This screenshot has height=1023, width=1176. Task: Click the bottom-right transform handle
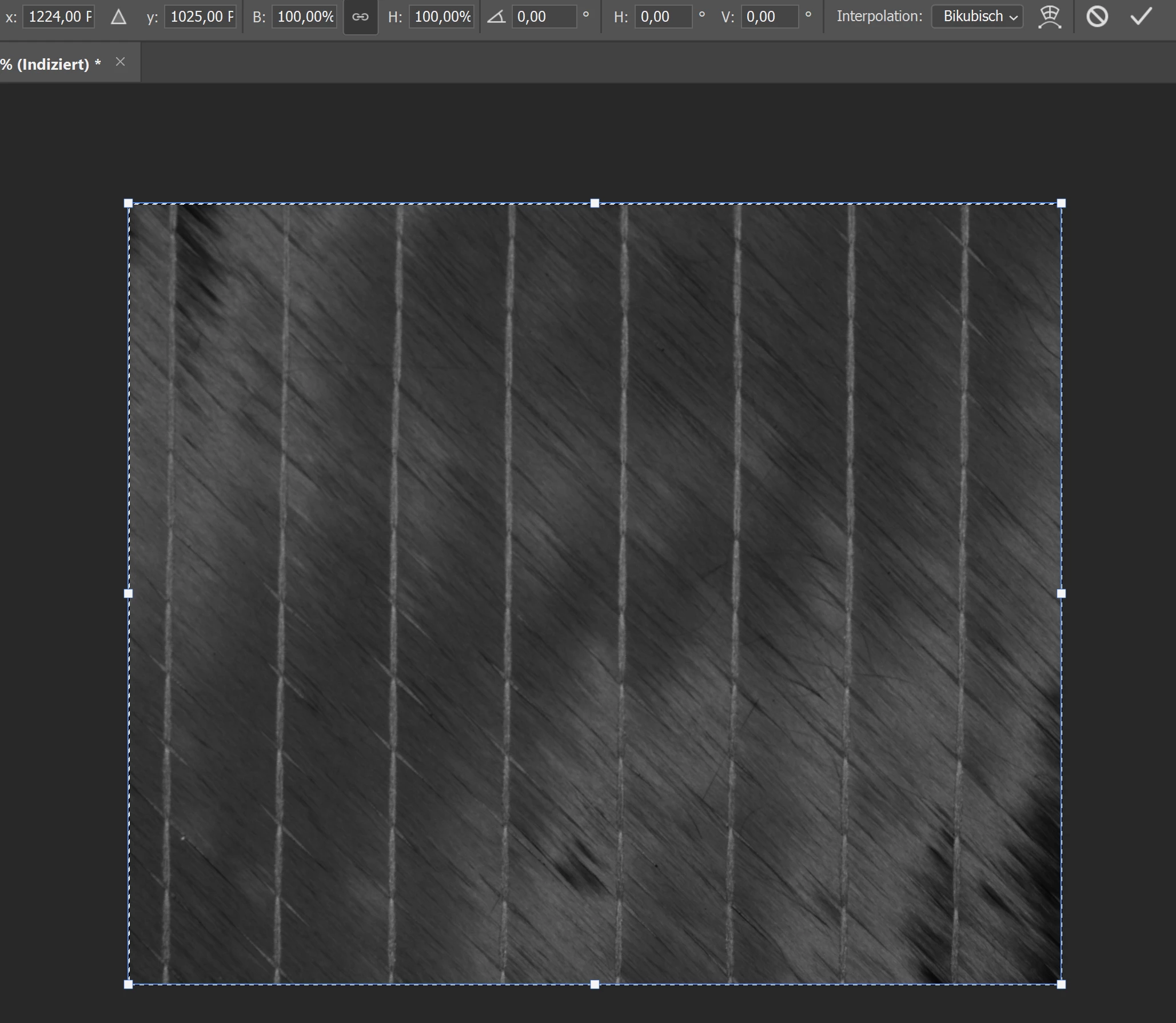1061,984
